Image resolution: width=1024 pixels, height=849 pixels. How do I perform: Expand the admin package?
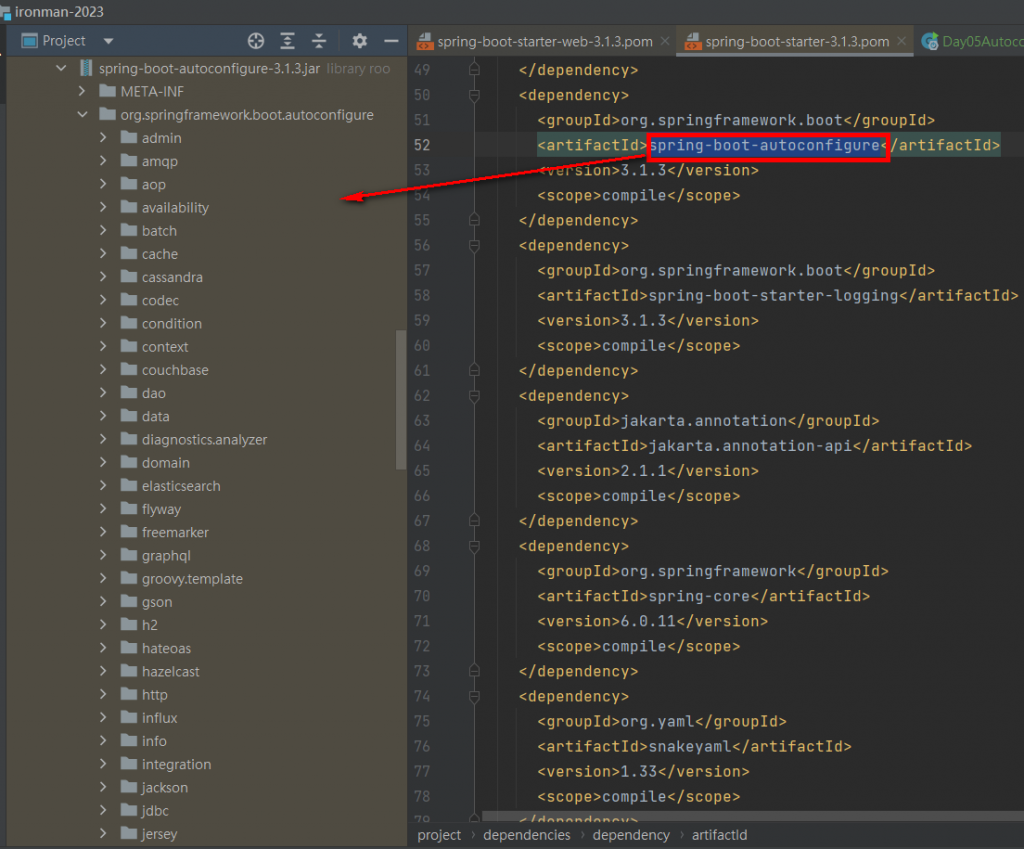103,138
